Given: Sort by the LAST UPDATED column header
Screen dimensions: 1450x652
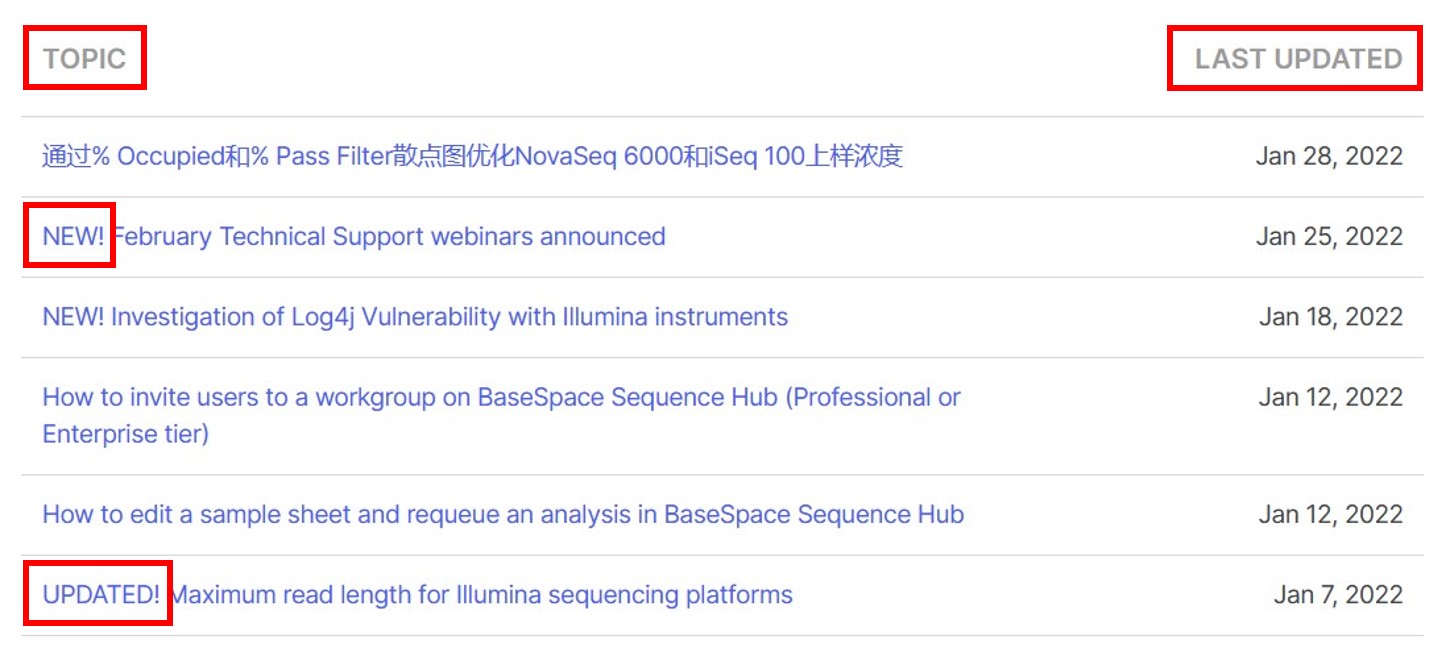Looking at the screenshot, I should coord(1298,58).
